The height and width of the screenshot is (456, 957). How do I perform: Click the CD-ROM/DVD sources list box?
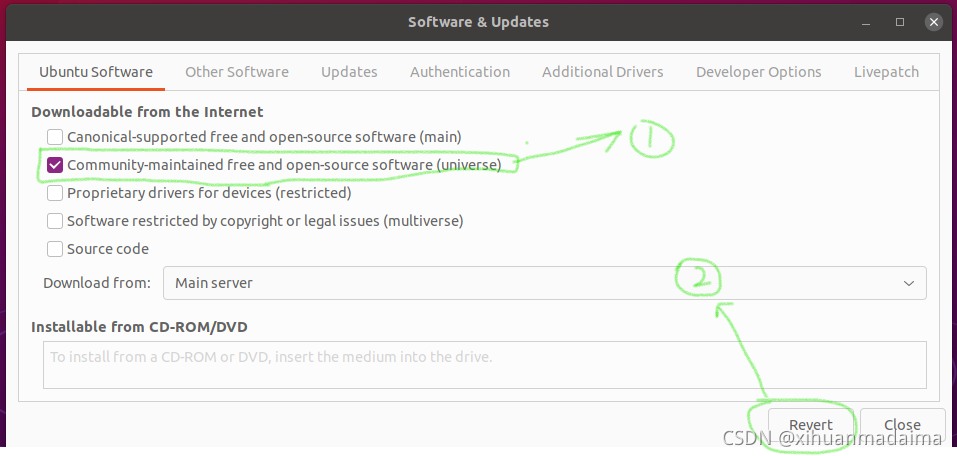[485, 365]
